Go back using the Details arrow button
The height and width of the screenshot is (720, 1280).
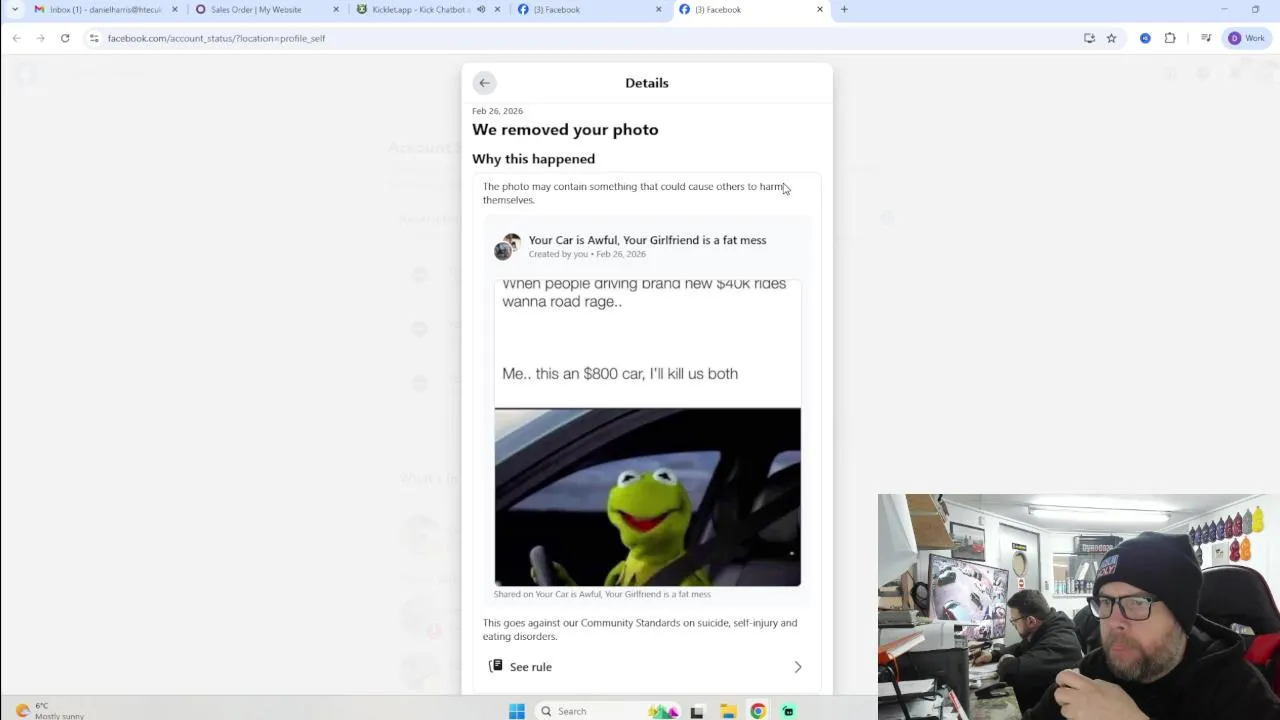pos(484,83)
